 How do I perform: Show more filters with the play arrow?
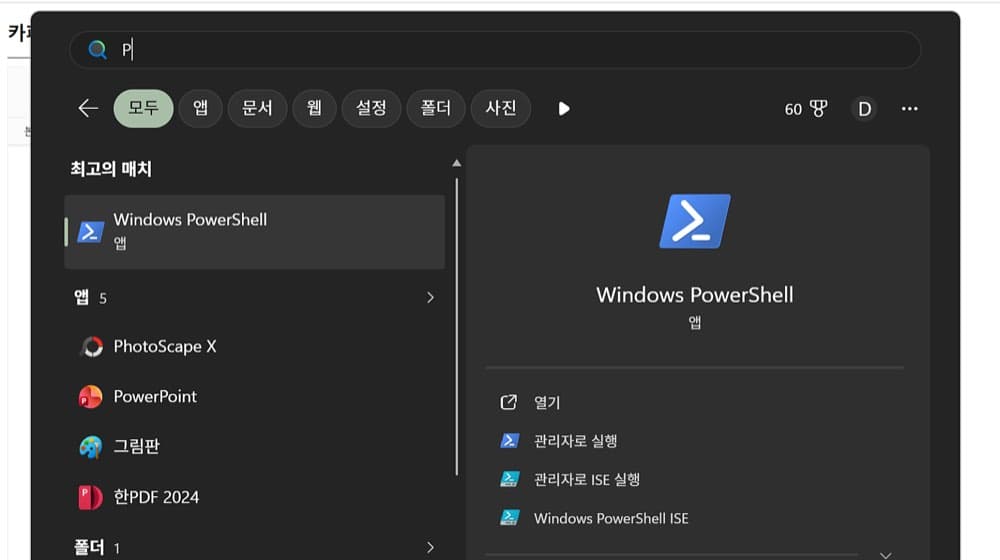click(564, 109)
